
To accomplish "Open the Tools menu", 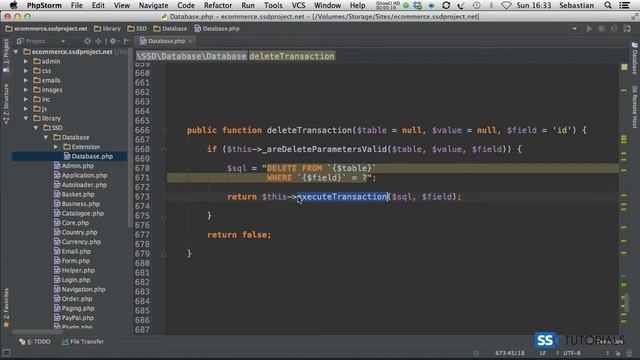I will click(x=273, y=5).
